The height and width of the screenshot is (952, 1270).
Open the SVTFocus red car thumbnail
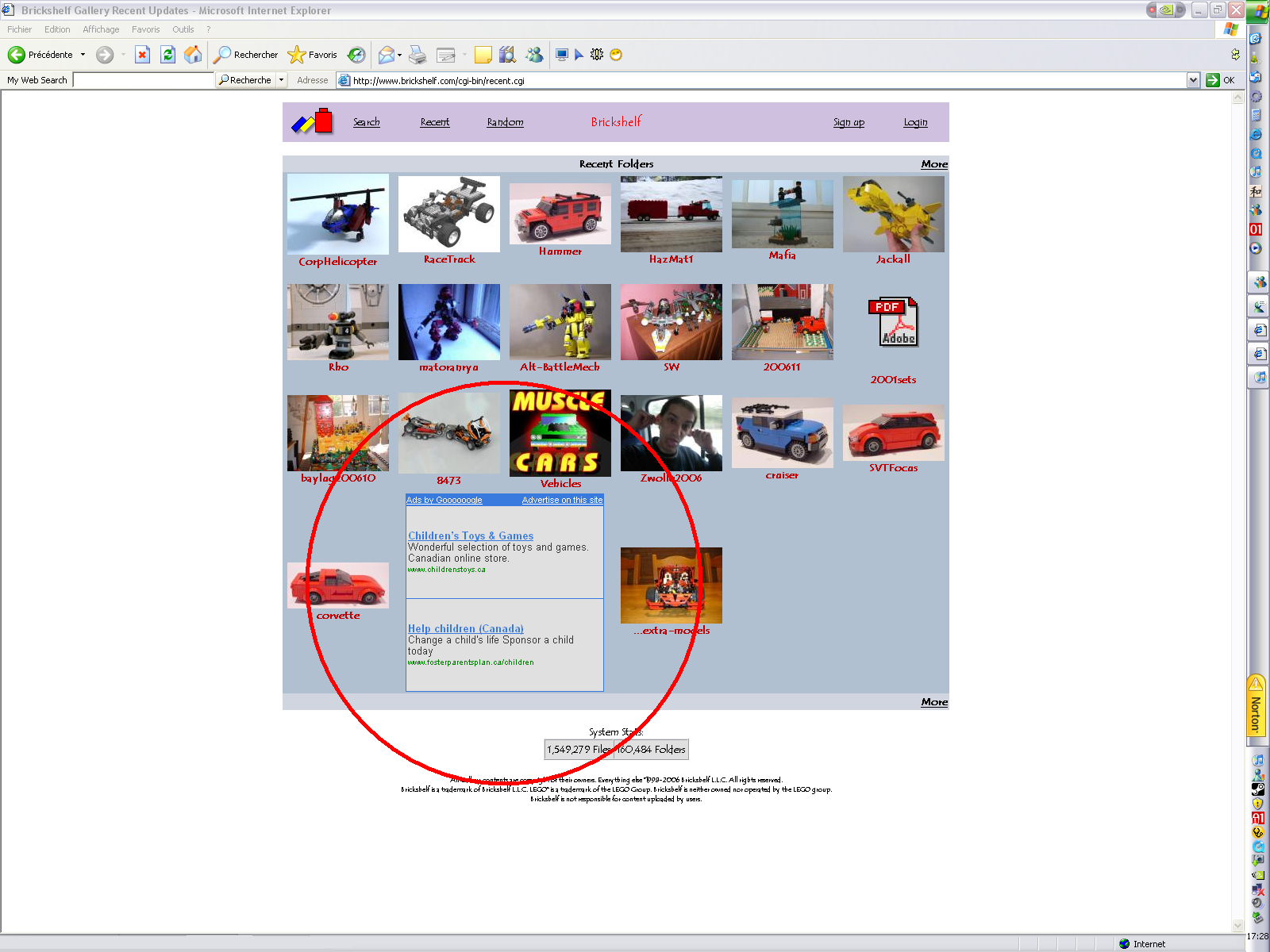pyautogui.click(x=894, y=432)
